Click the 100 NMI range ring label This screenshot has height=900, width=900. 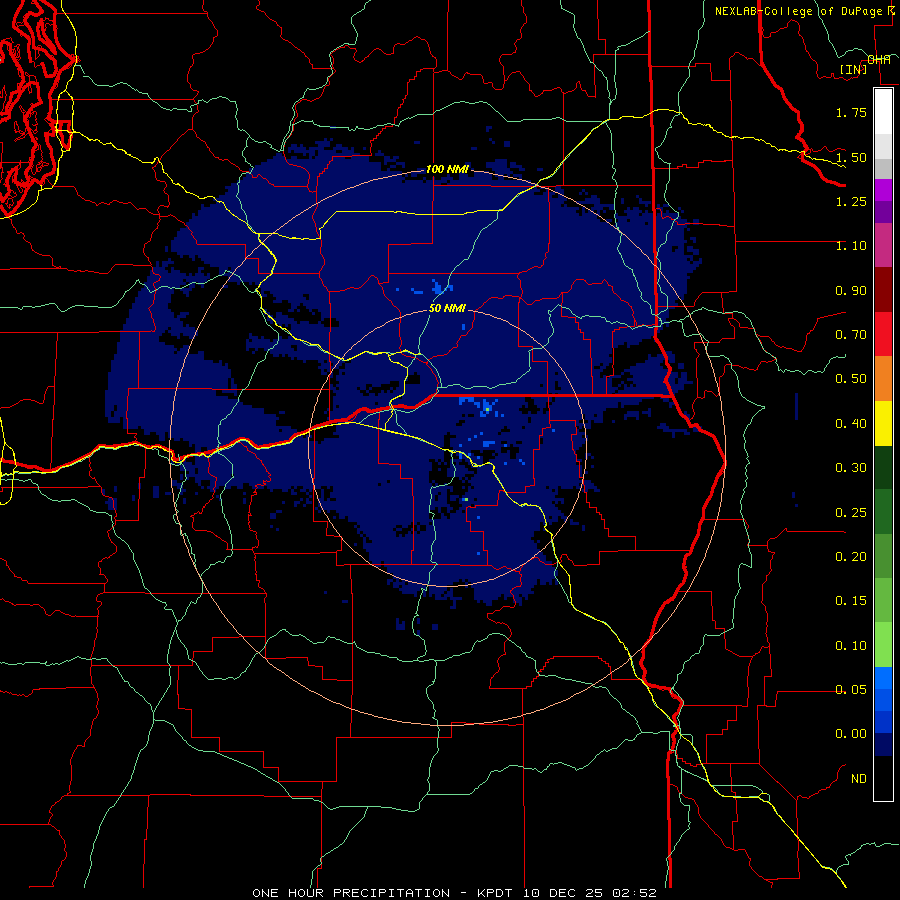(447, 169)
